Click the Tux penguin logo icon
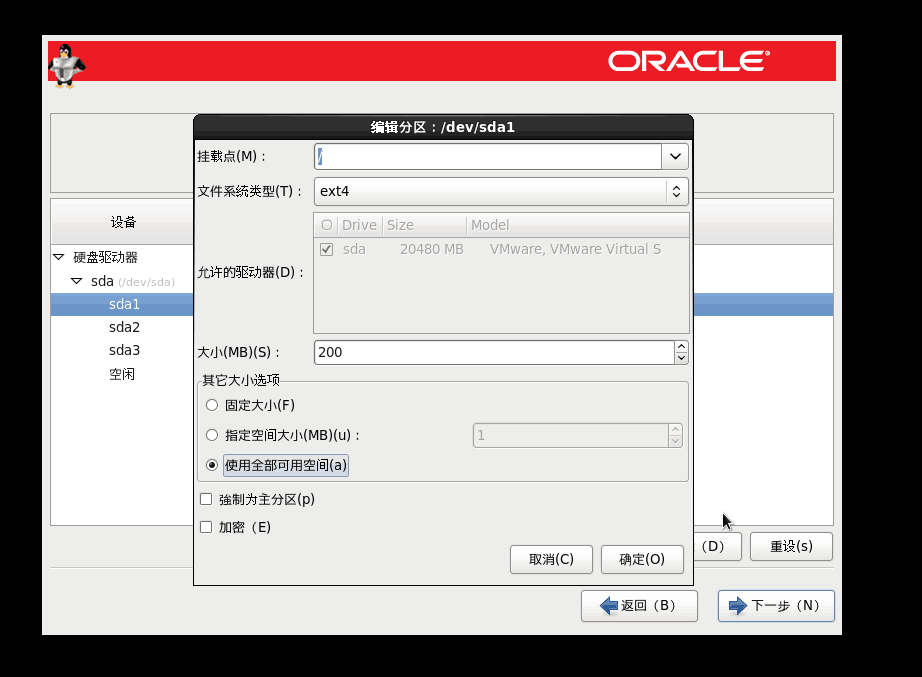The height and width of the screenshot is (677, 922). coord(67,65)
